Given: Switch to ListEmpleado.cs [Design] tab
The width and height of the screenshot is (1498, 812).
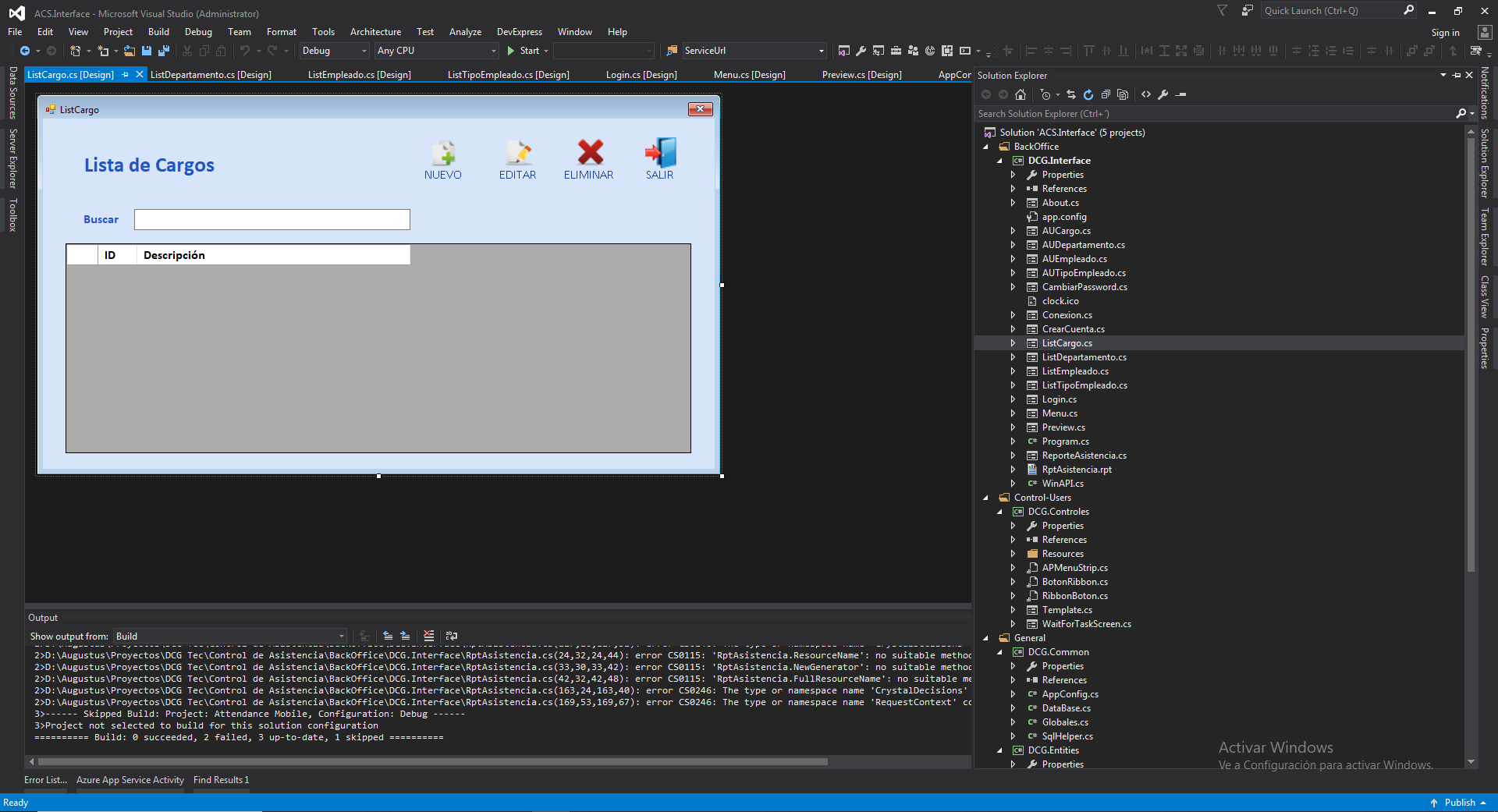Looking at the screenshot, I should pyautogui.click(x=359, y=75).
